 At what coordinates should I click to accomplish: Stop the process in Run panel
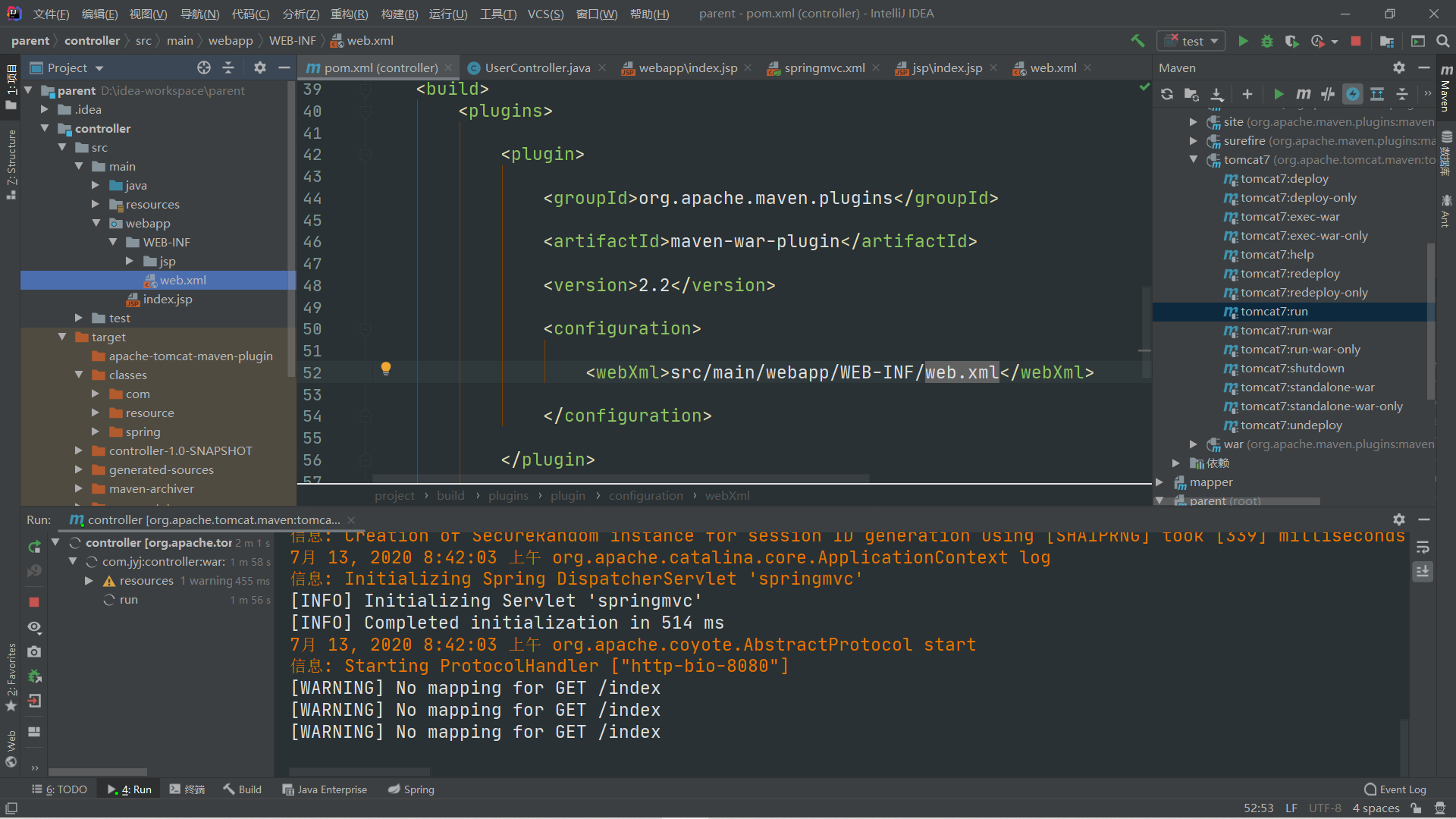pos(34,602)
